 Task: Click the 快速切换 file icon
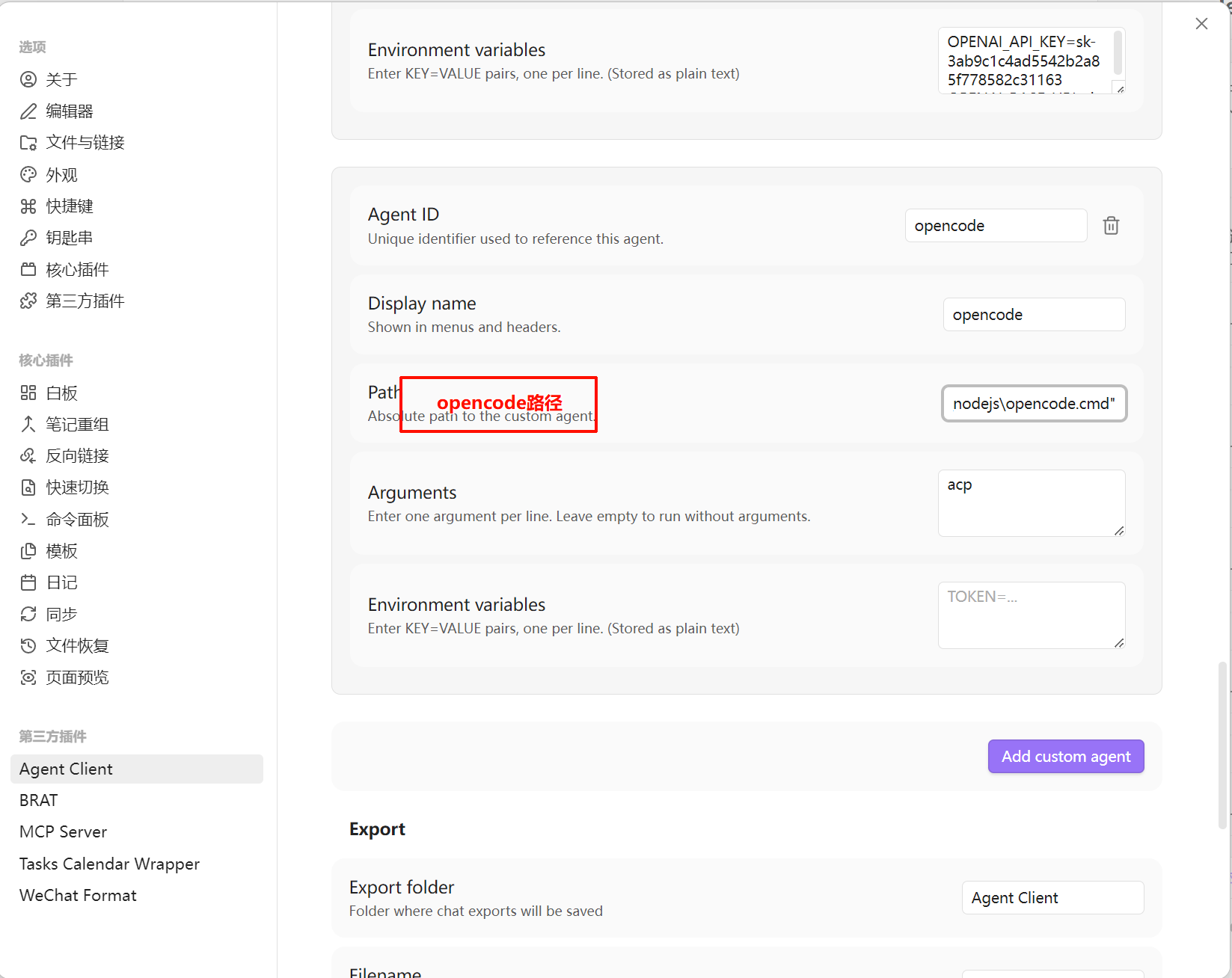point(28,488)
